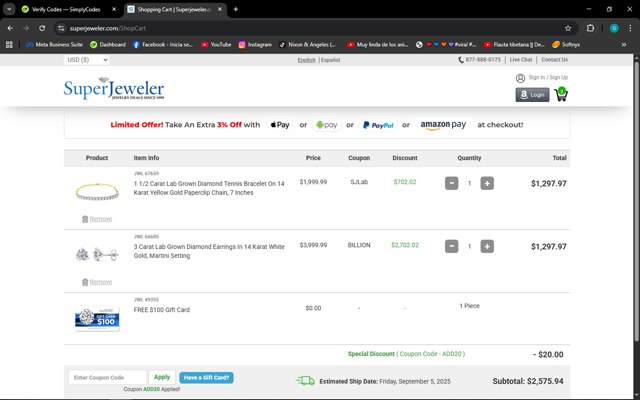The width and height of the screenshot is (640, 400).
Task: Click the address bar URL
Action: (x=108, y=28)
